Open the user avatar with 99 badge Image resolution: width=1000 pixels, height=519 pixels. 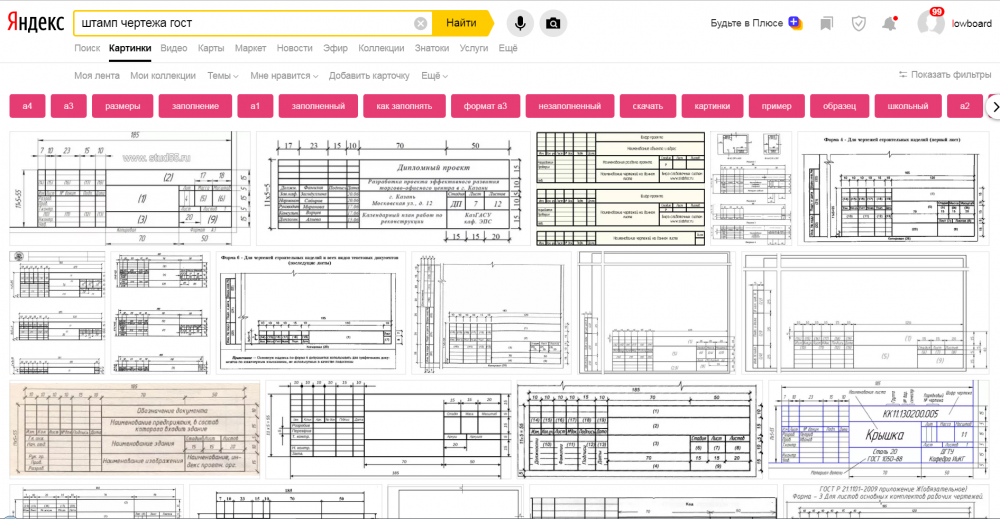[930, 23]
